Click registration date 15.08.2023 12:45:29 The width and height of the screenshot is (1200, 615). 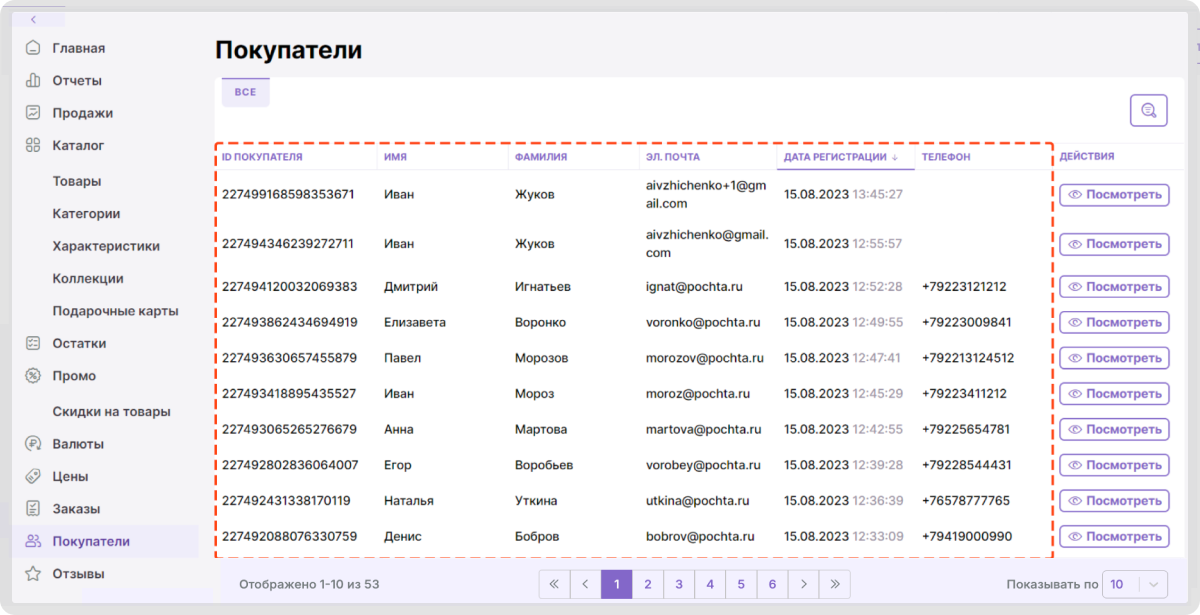(843, 394)
